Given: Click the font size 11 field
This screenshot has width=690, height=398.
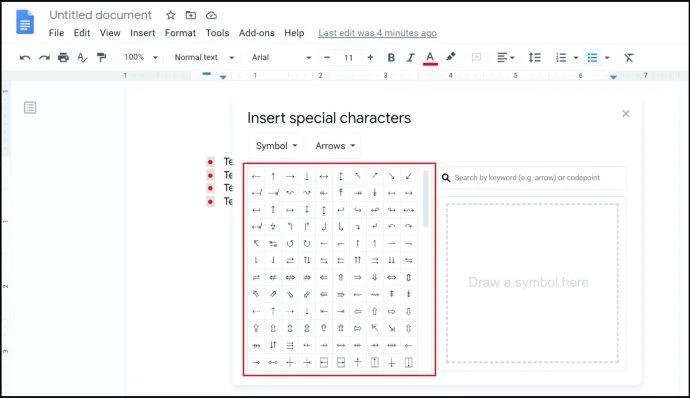Looking at the screenshot, I should click(349, 58).
